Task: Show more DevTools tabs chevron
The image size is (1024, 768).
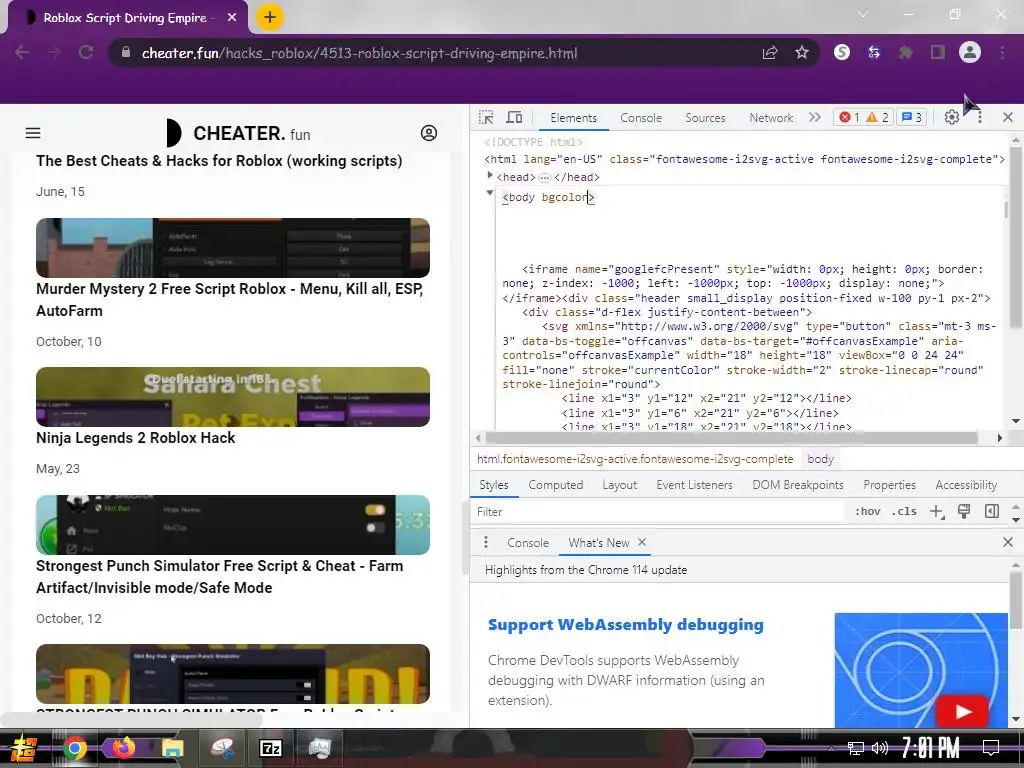Action: 814,118
